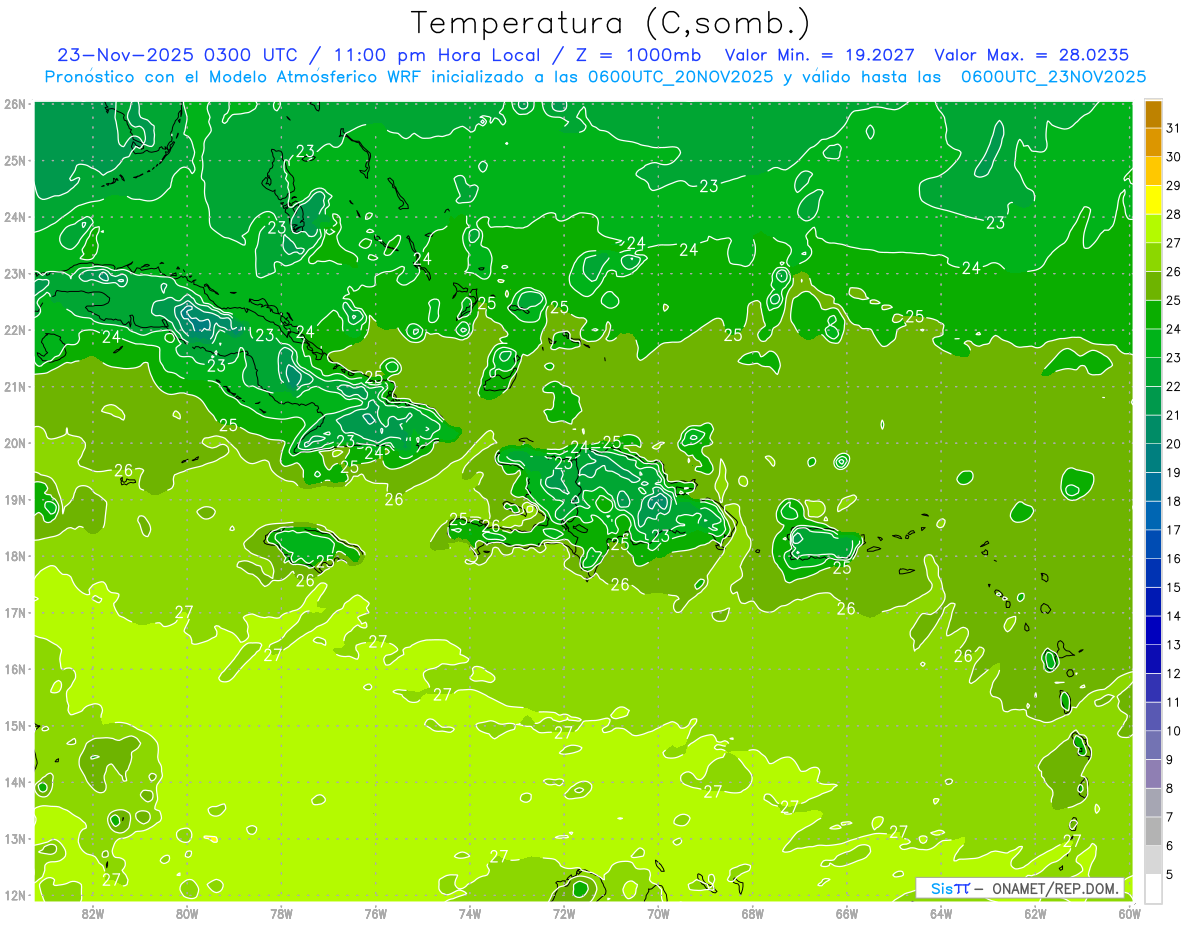1200x927 pixels.
Task: Select the orange swatch between 30 and 31
Action: click(1153, 143)
